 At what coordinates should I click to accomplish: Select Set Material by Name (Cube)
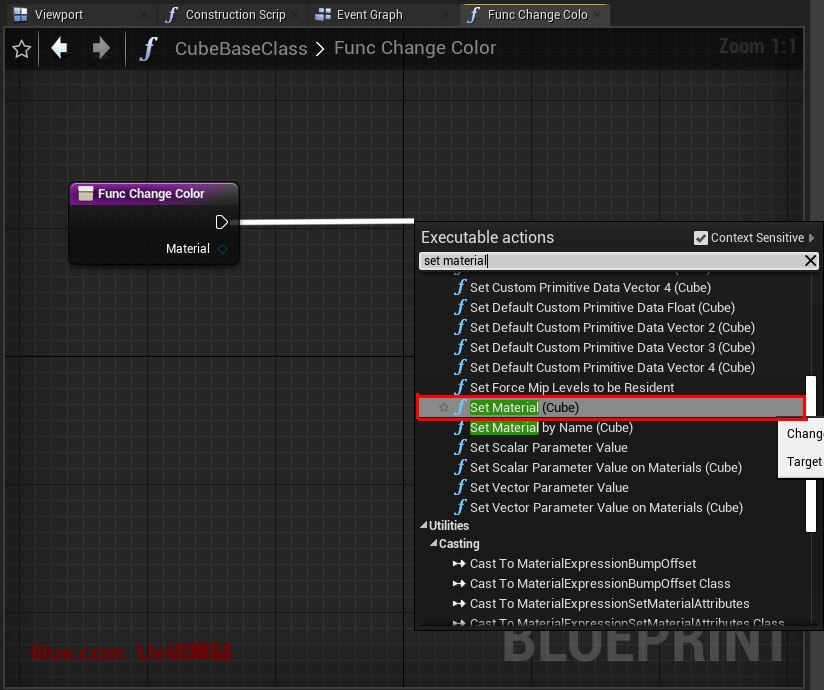tap(550, 428)
